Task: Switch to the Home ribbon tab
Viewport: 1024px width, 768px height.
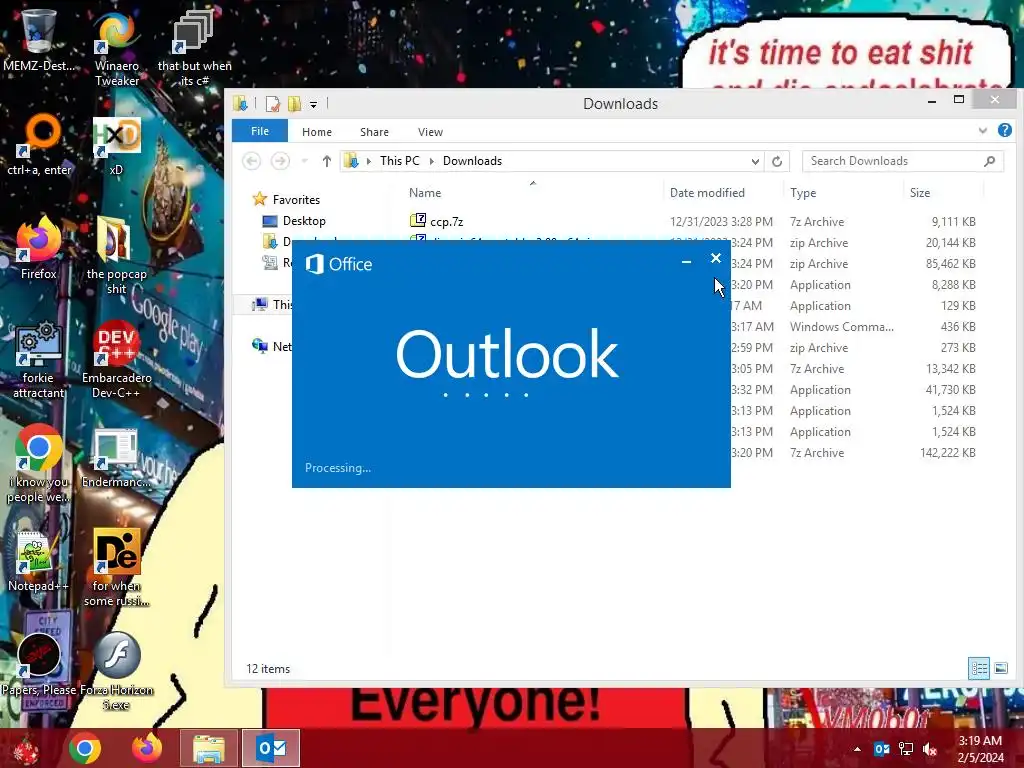Action: 317,132
